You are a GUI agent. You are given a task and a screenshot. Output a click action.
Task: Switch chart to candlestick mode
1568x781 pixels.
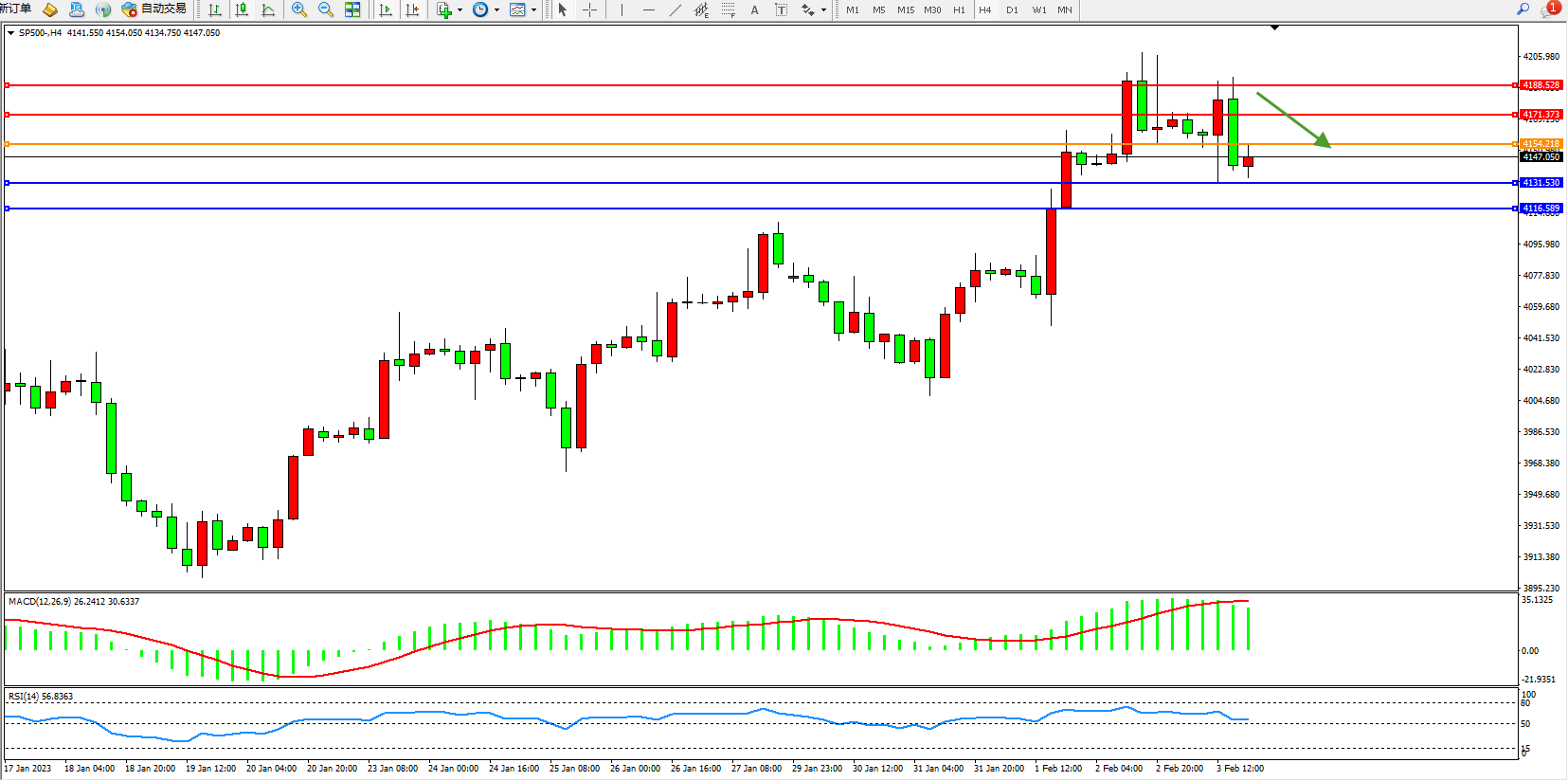(x=242, y=9)
